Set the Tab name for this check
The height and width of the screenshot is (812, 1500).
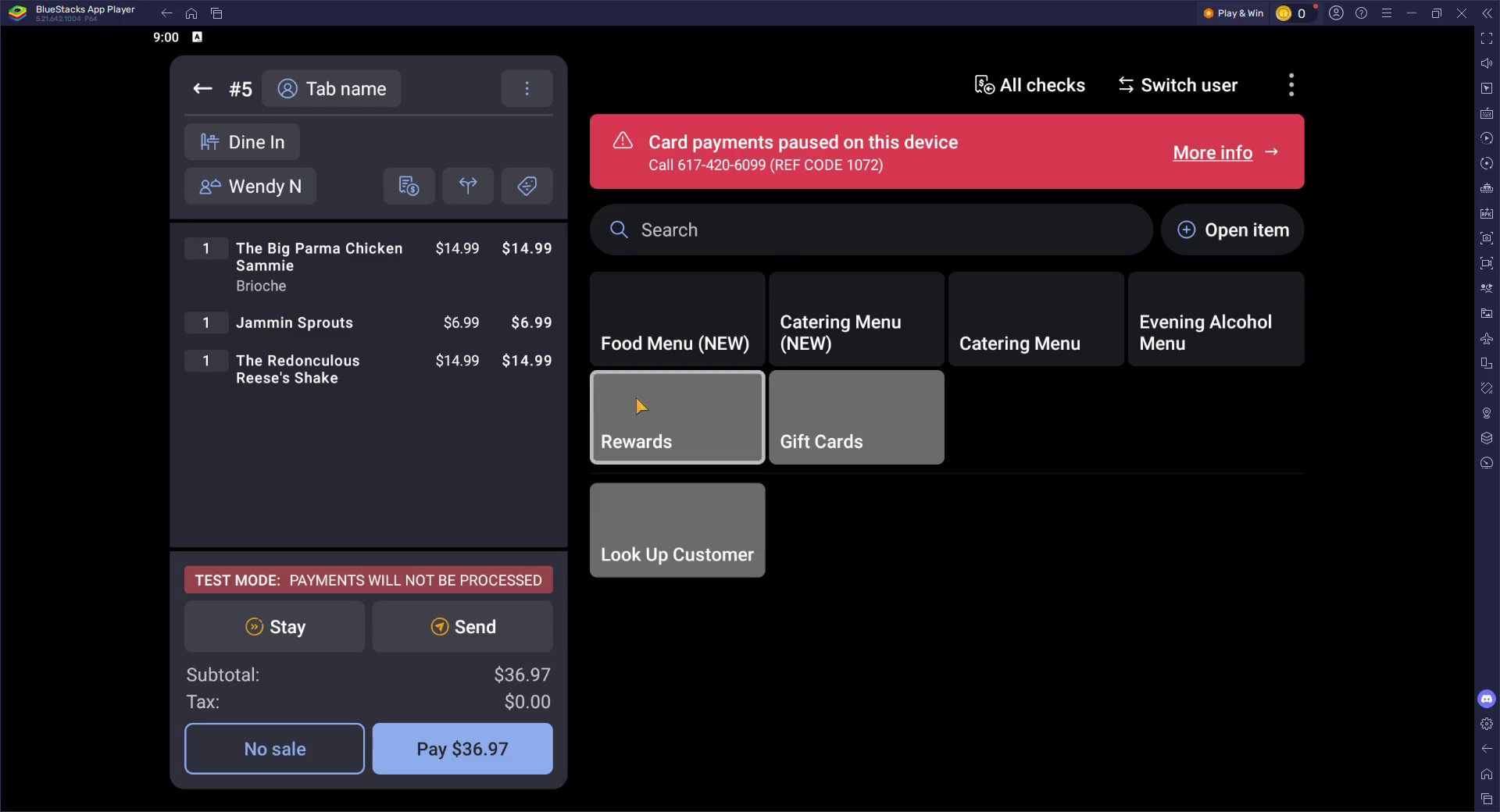332,89
